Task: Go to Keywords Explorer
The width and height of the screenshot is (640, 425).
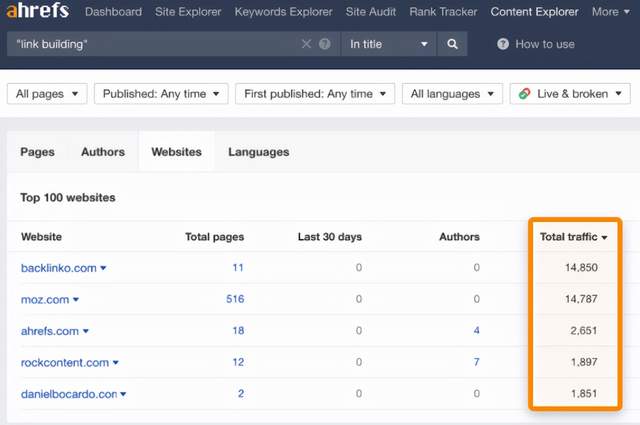Action: [x=283, y=11]
